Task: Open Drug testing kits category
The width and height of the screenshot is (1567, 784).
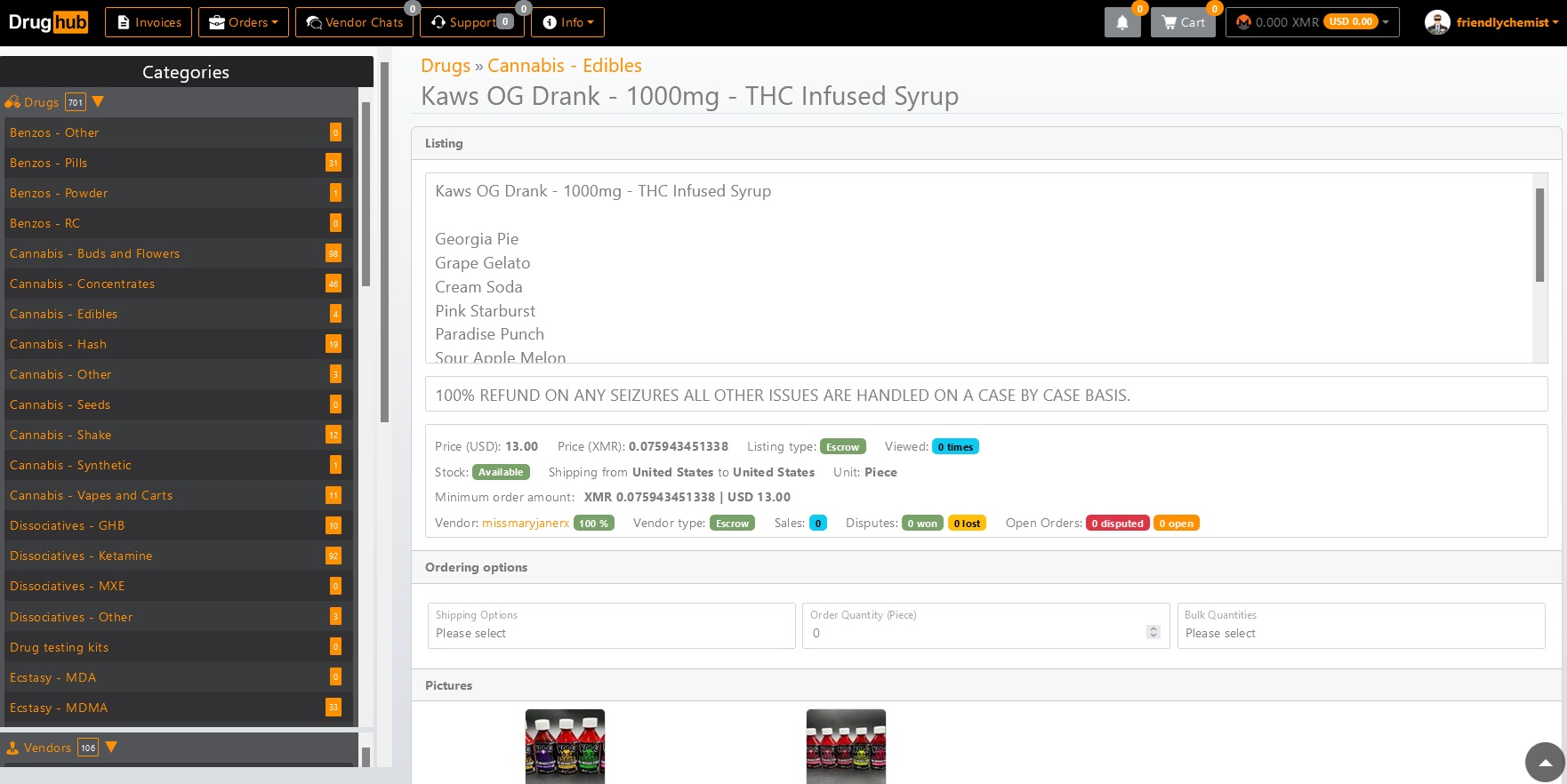Action: pyautogui.click(x=178, y=647)
